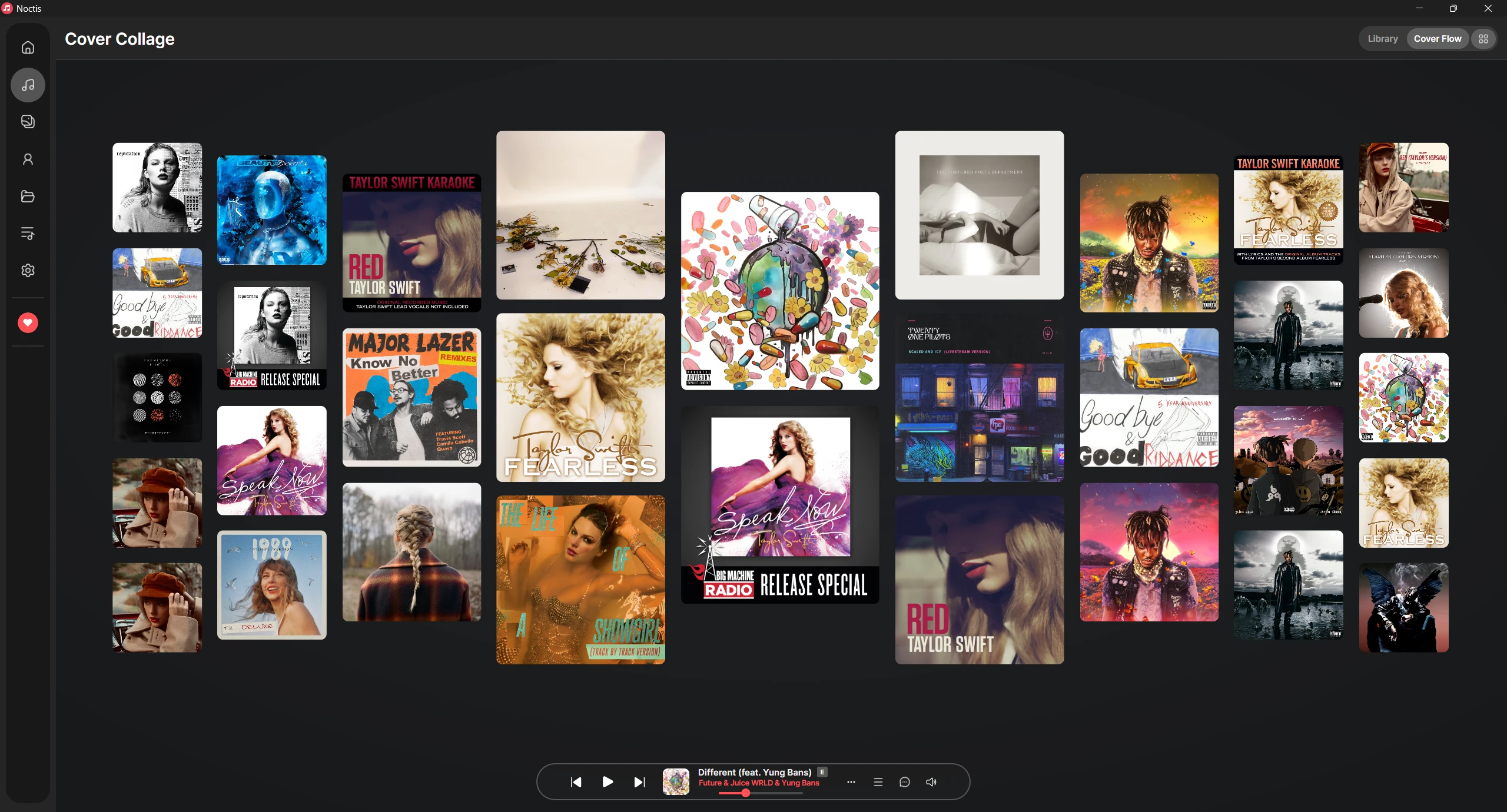Click the playback progress slider knob
Viewport: 1507px width, 812px height.
click(x=746, y=793)
